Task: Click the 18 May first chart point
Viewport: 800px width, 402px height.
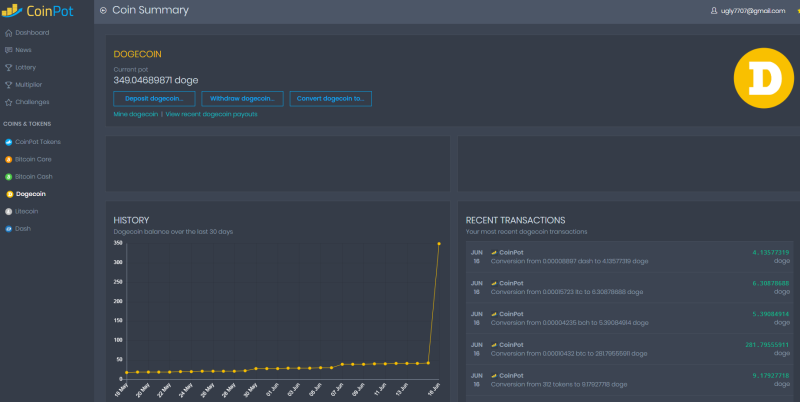Action: pyautogui.click(x=127, y=372)
